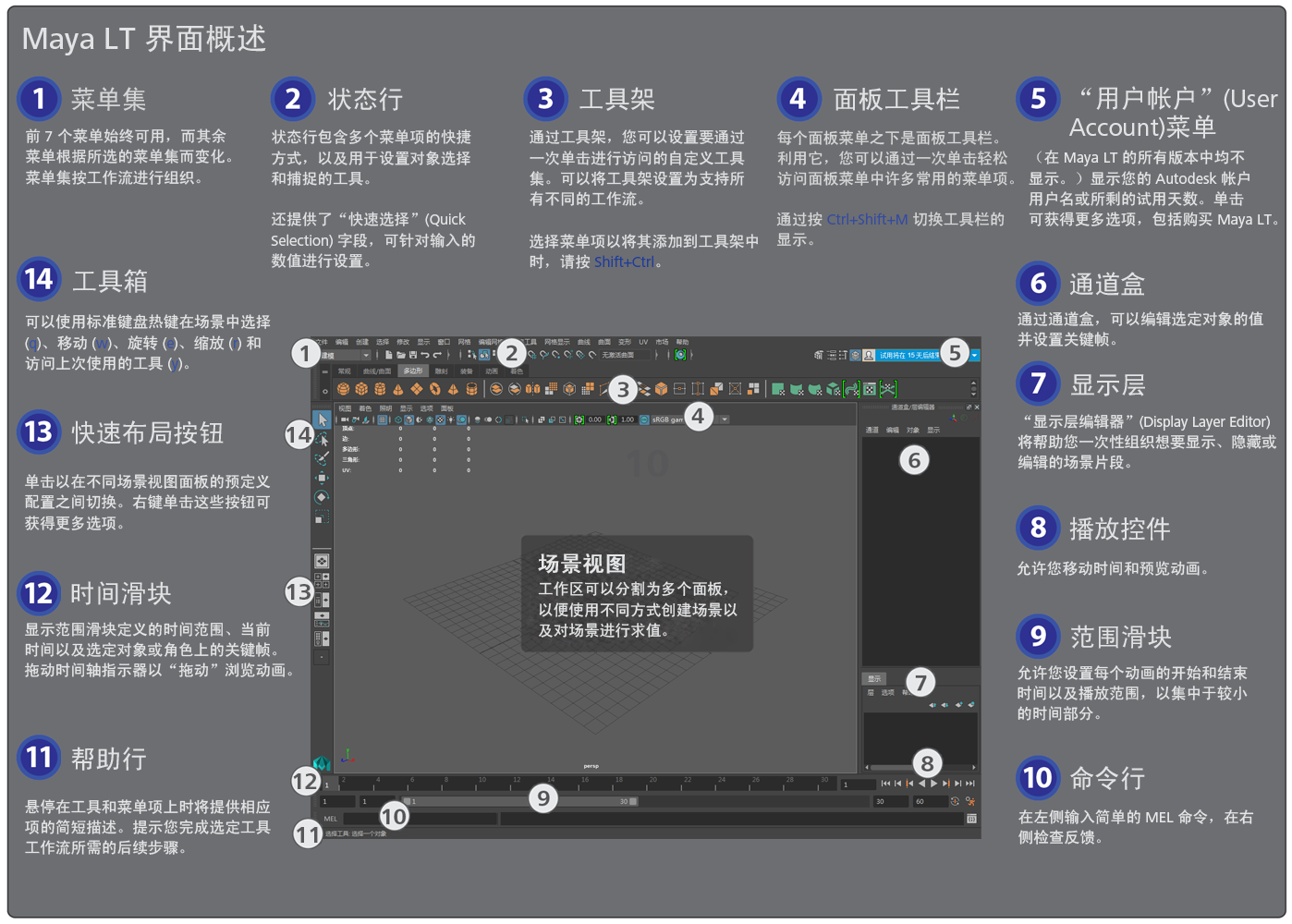This screenshot has height=924, width=1292.
Task: Open the script editor icon beside command line
Action: point(971,819)
